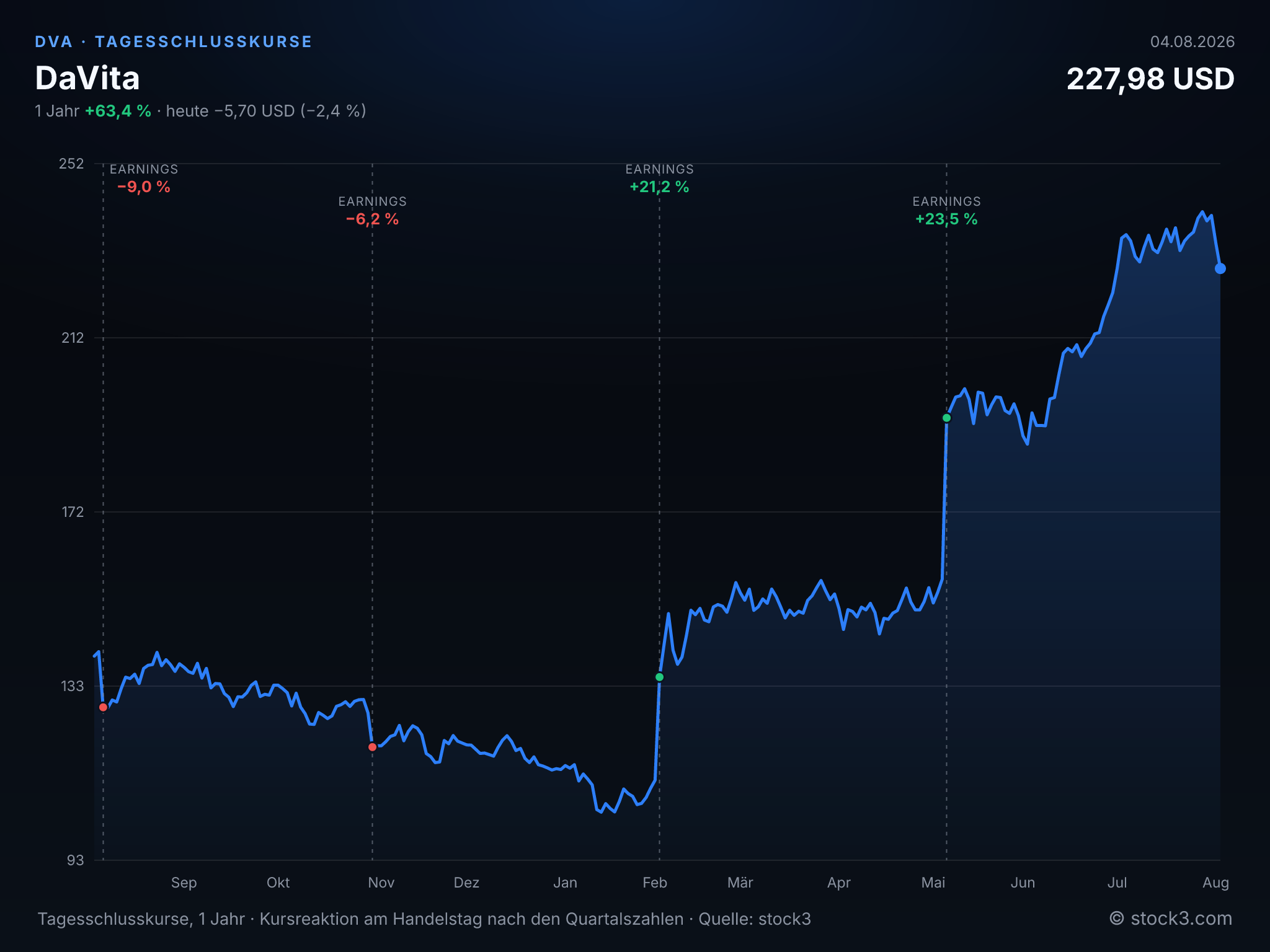Image resolution: width=1270 pixels, height=952 pixels.
Task: Click the +63,4 % one-year performance
Action: [x=118, y=111]
